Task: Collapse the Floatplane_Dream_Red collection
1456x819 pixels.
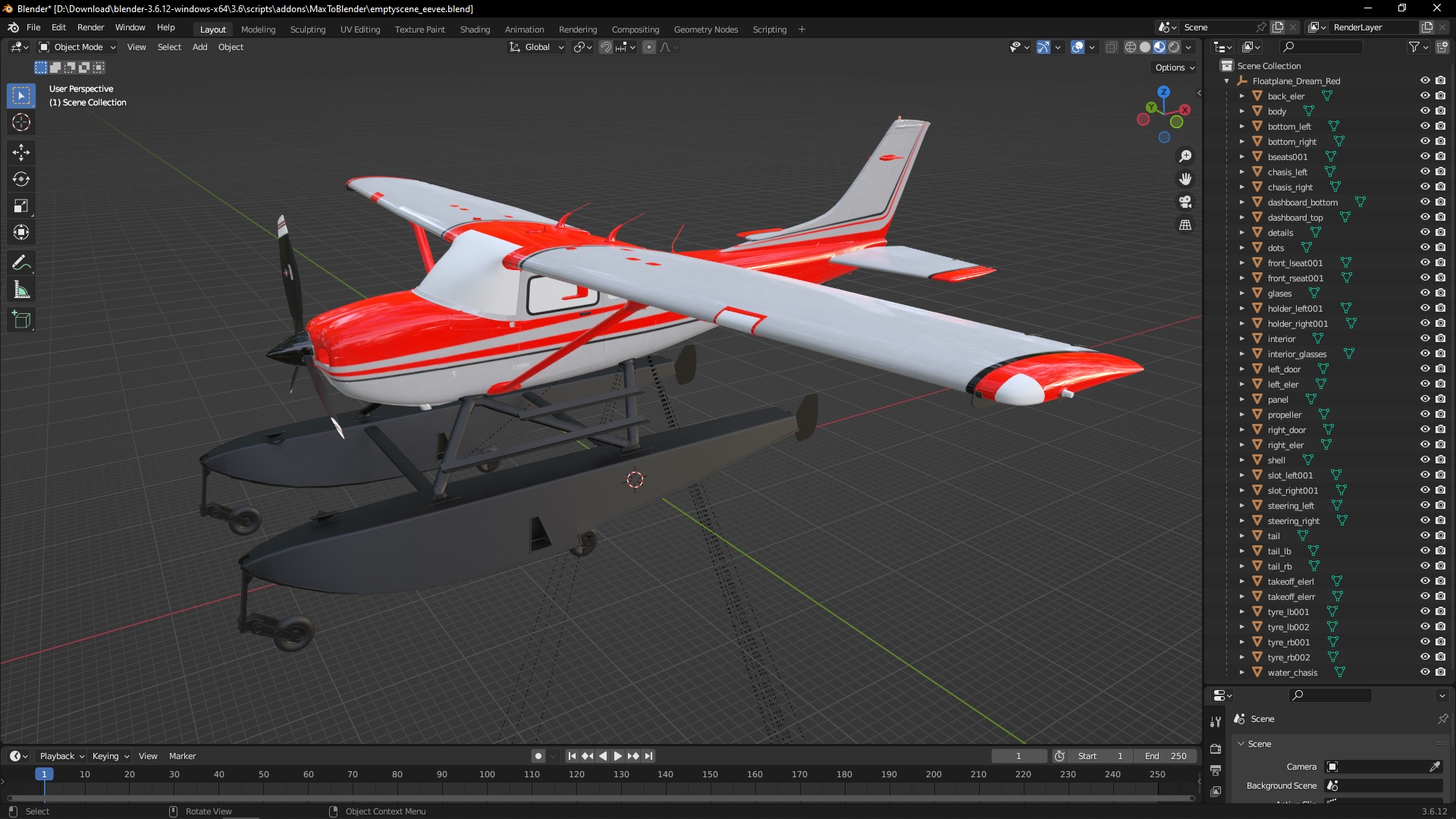Action: click(x=1226, y=81)
